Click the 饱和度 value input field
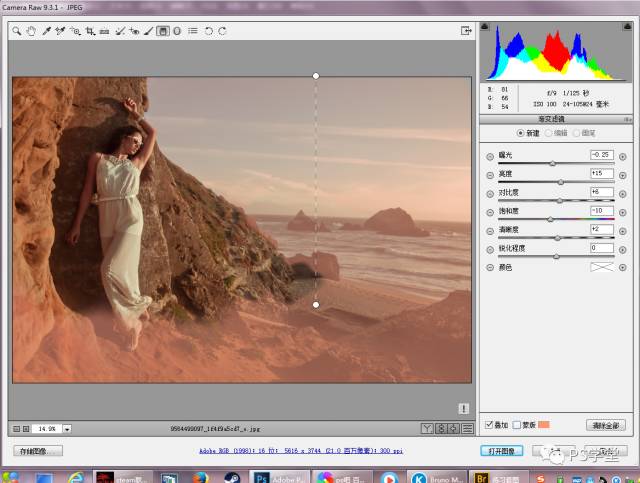The image size is (640, 483). coord(601,211)
